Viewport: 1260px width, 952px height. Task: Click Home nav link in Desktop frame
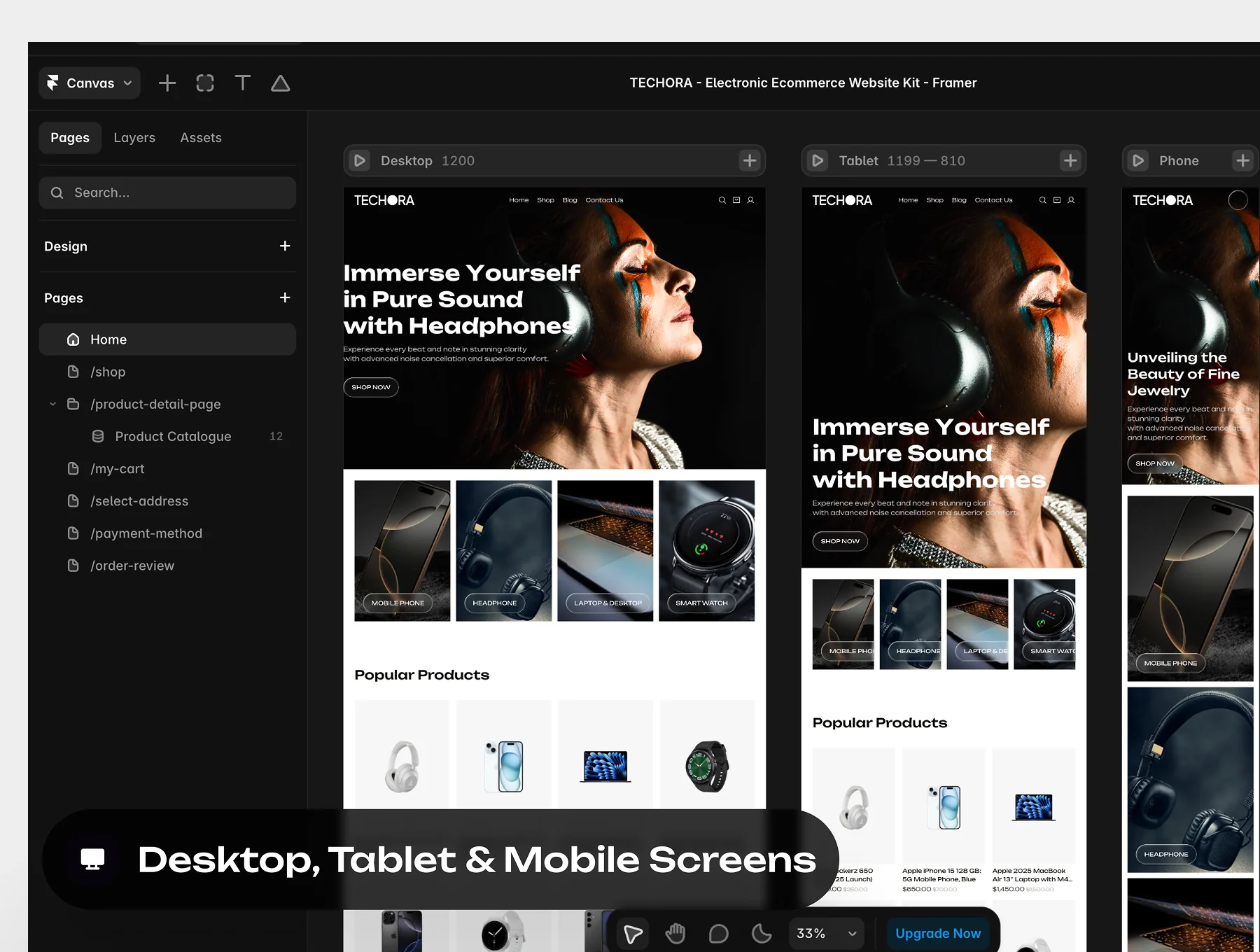tap(519, 200)
